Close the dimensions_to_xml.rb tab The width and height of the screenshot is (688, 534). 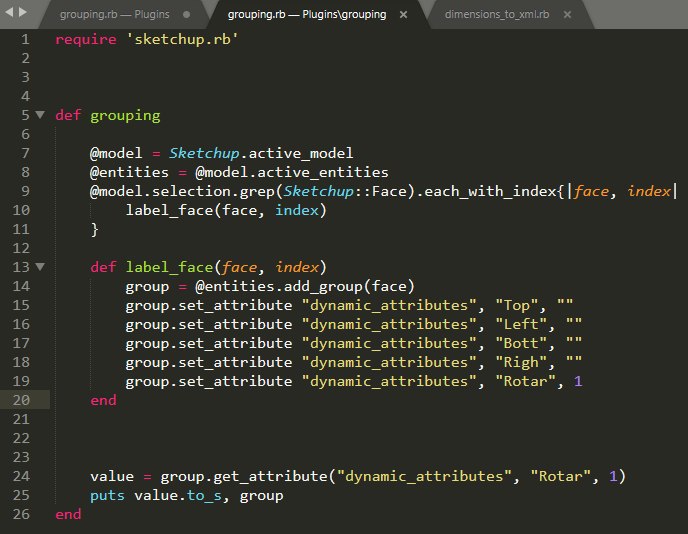[567, 15]
